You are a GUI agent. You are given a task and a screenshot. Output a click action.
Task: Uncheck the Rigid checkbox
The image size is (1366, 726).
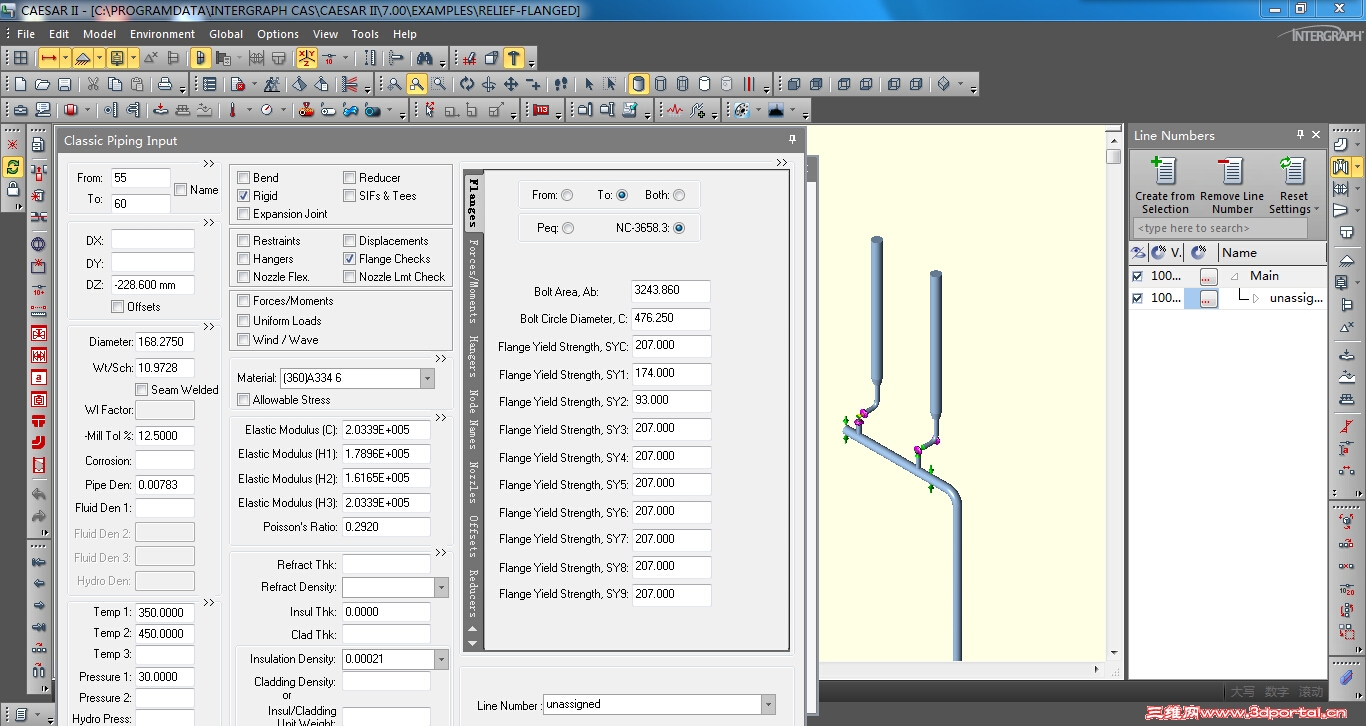pyautogui.click(x=243, y=196)
